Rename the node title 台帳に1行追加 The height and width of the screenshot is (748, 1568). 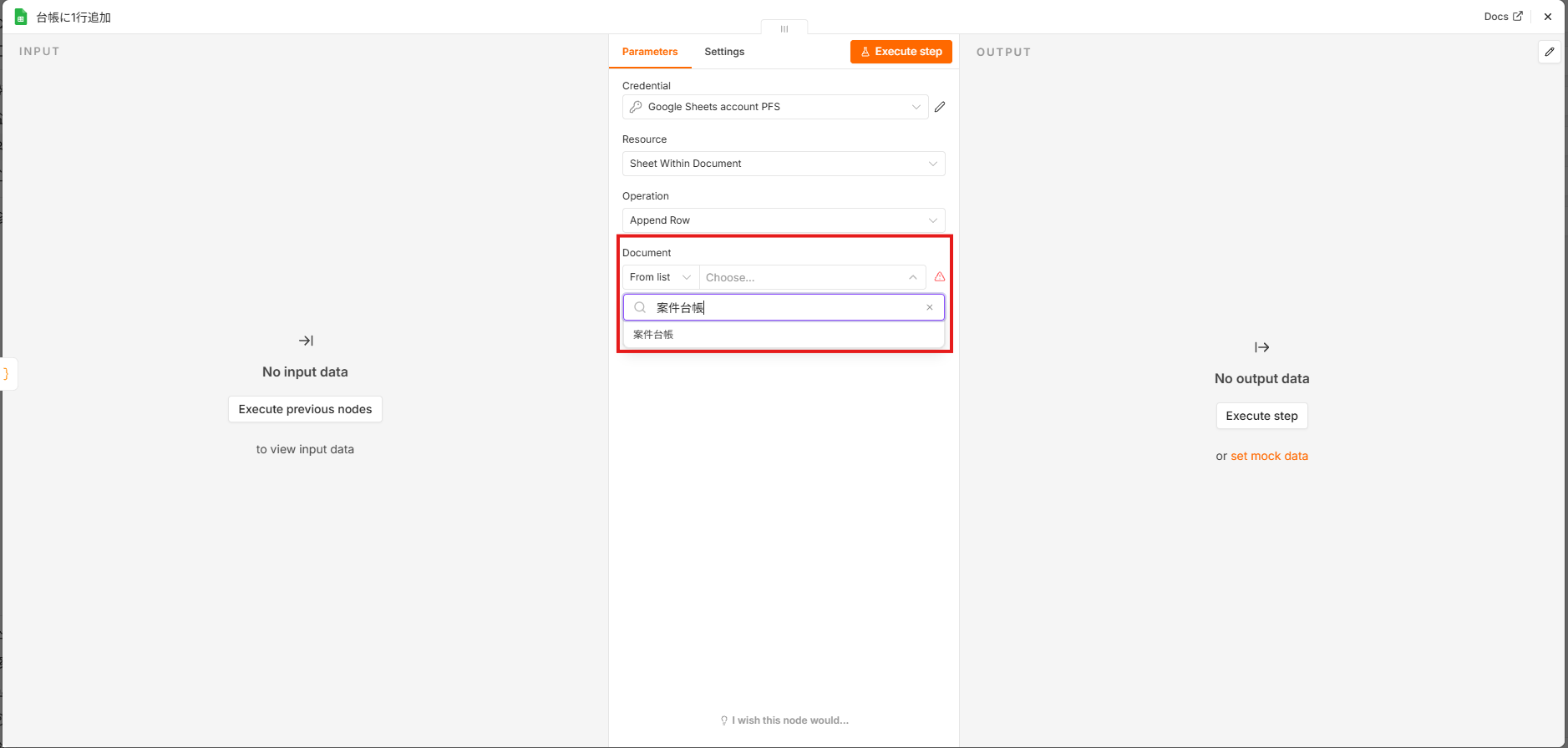tap(74, 17)
